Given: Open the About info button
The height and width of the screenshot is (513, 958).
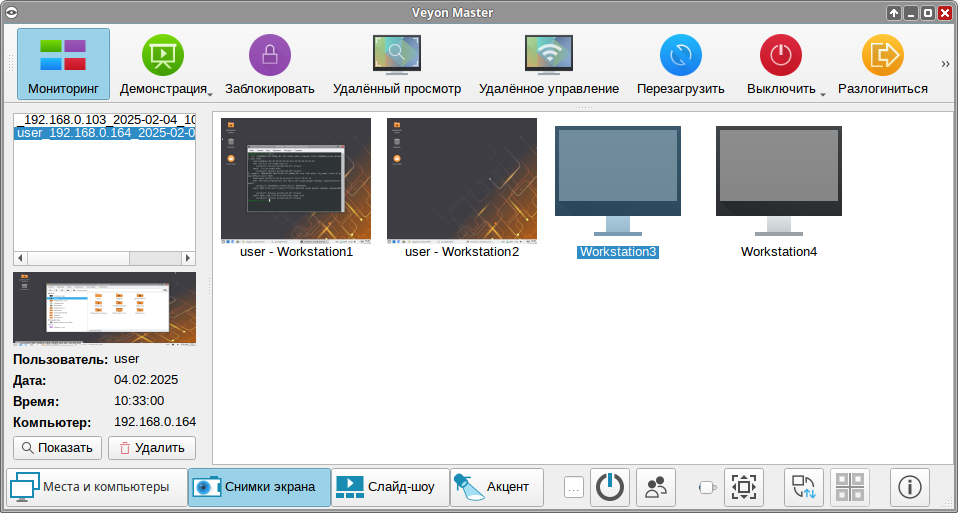Looking at the screenshot, I should [910, 487].
